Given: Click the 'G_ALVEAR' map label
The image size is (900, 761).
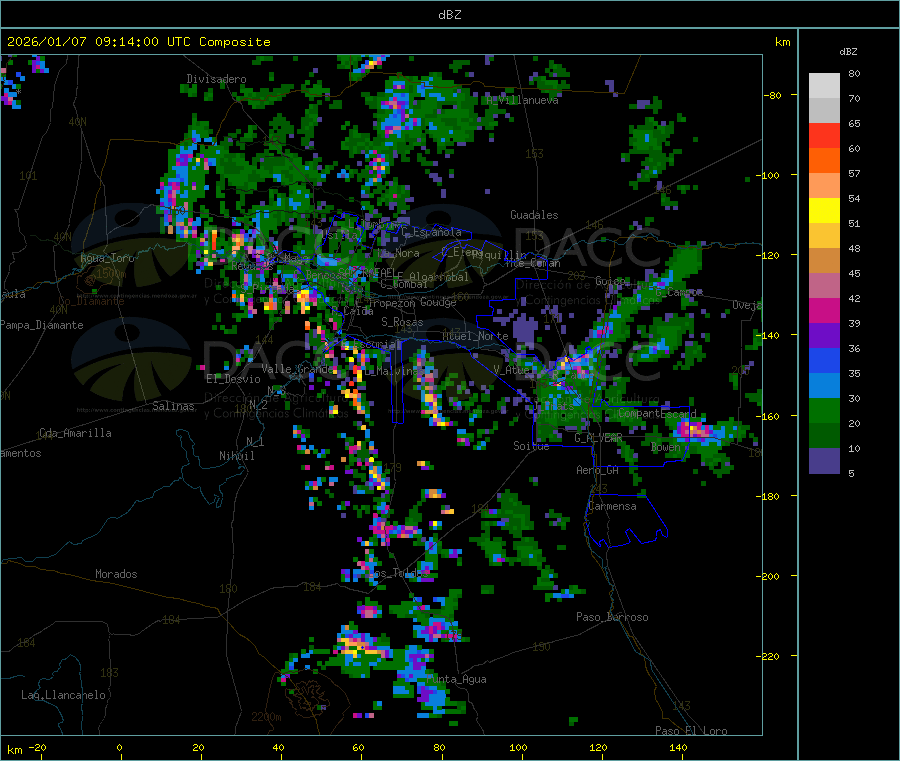Looking at the screenshot, I should click(598, 438).
